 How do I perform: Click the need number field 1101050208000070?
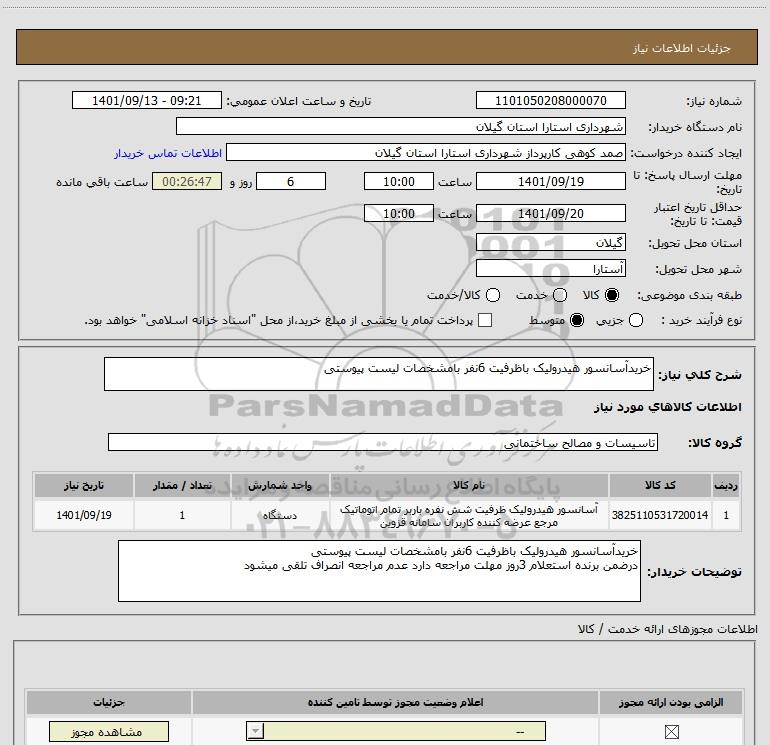click(x=550, y=101)
